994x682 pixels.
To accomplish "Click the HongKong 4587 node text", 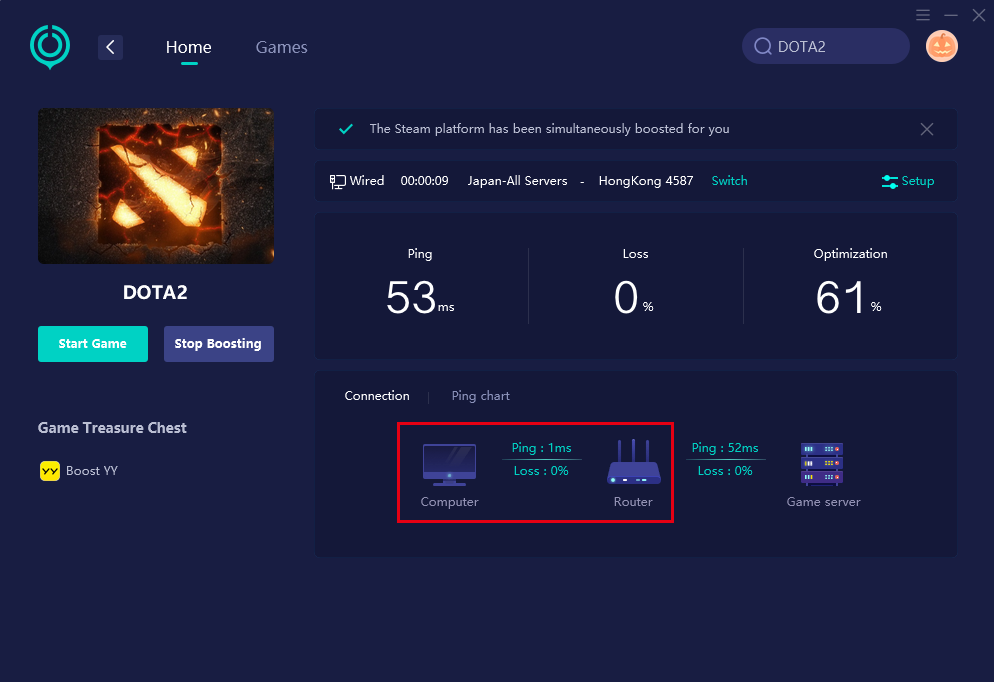I will [646, 181].
